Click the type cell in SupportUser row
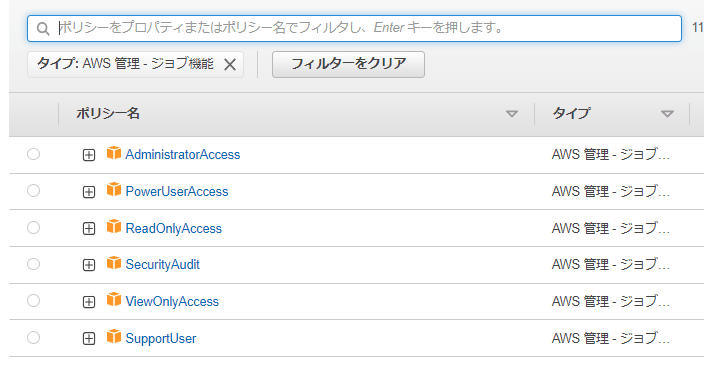The width and height of the screenshot is (704, 365). point(611,338)
